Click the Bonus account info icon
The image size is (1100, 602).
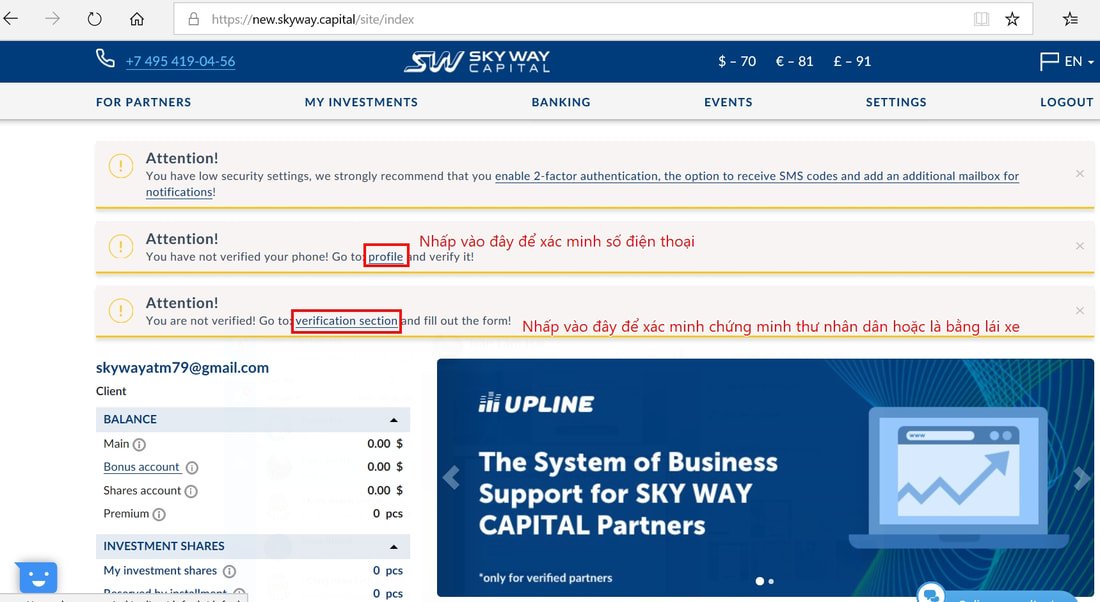coord(192,467)
